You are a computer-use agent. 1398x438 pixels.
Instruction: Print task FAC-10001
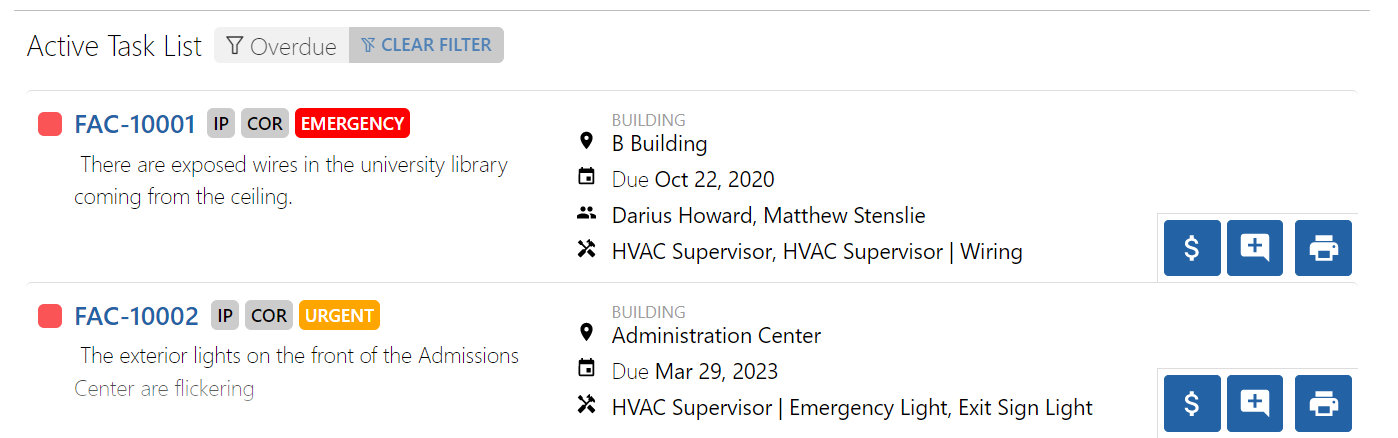pyautogui.click(x=1323, y=248)
